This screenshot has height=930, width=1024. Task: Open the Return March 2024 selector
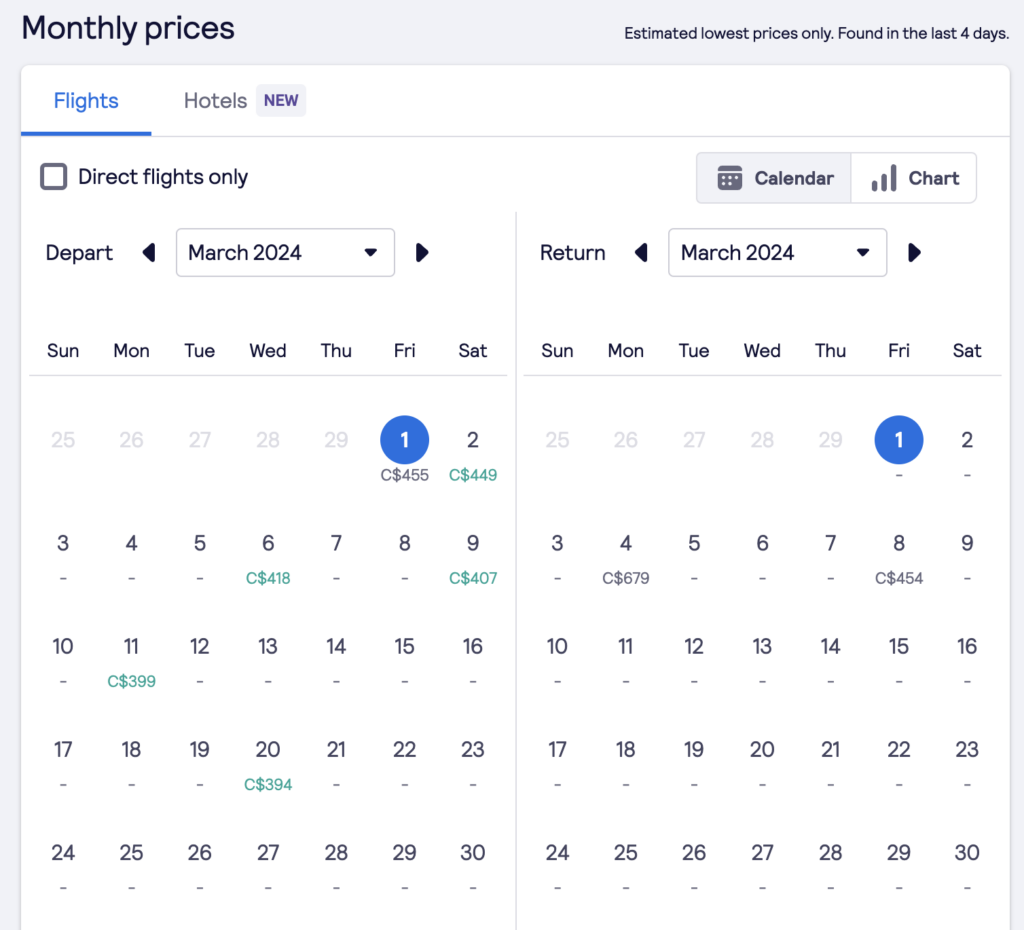tap(777, 252)
